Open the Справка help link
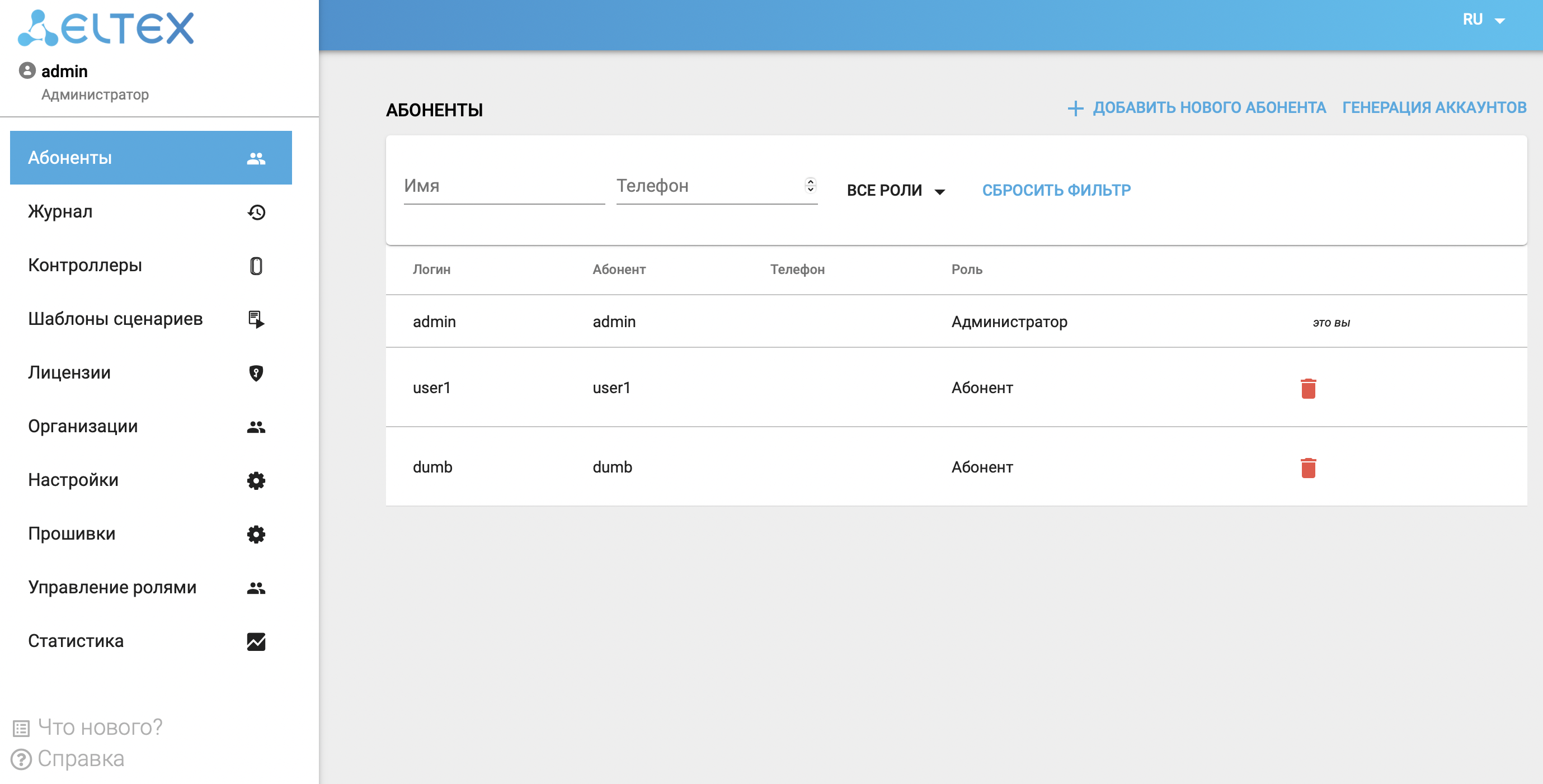Image resolution: width=1543 pixels, height=784 pixels. (80, 759)
